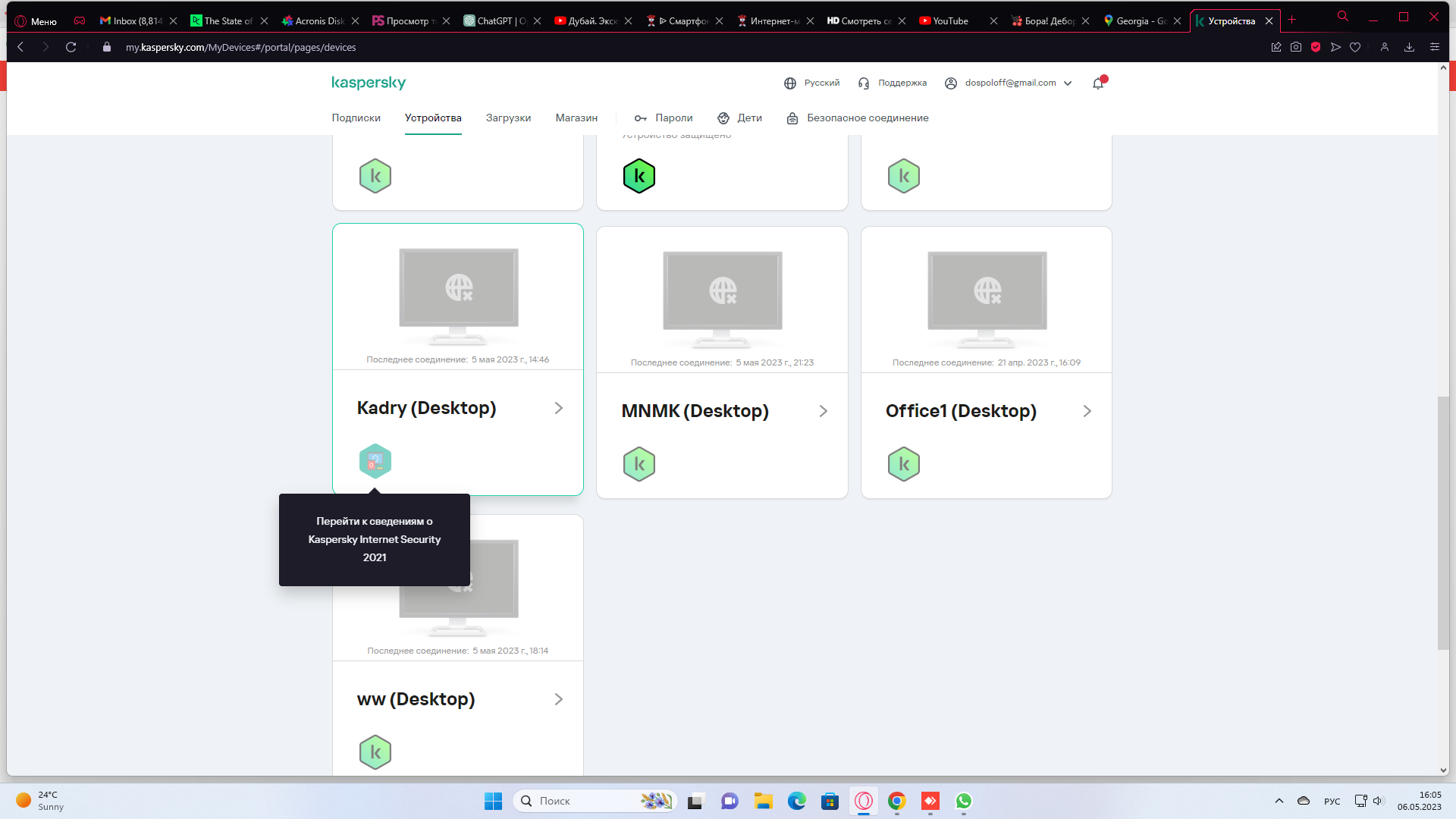Select the Подписки tab

pos(356,118)
